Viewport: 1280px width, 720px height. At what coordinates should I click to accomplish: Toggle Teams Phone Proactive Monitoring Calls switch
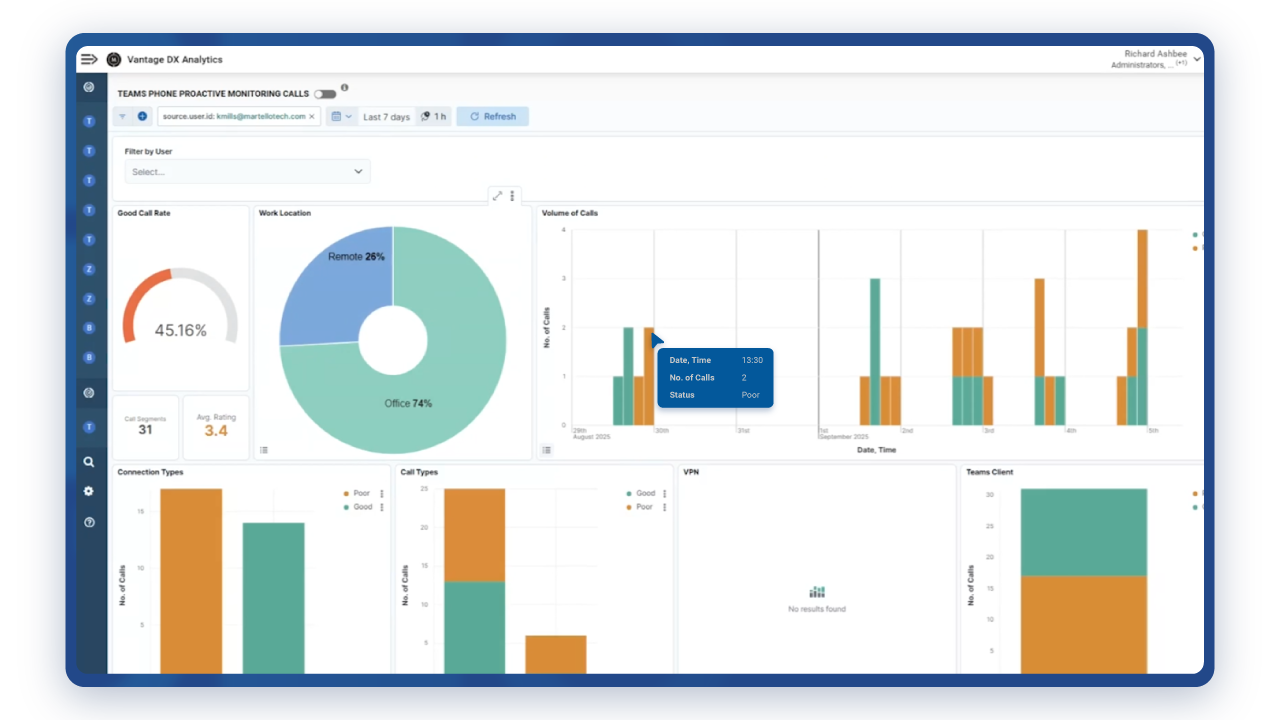[325, 94]
